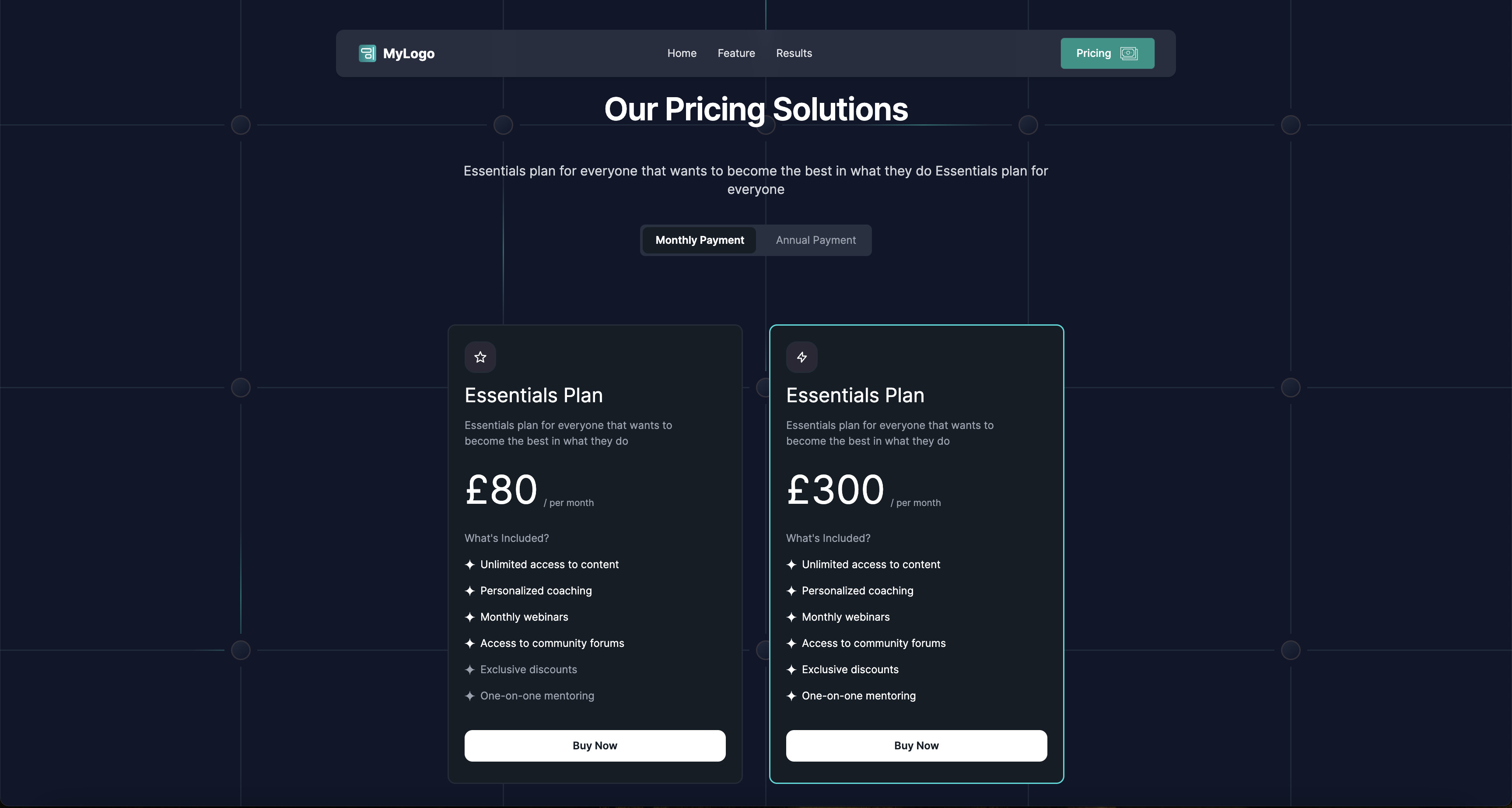The height and width of the screenshot is (808, 1512).
Task: Click Buy Now on the £300 plan
Action: (916, 746)
